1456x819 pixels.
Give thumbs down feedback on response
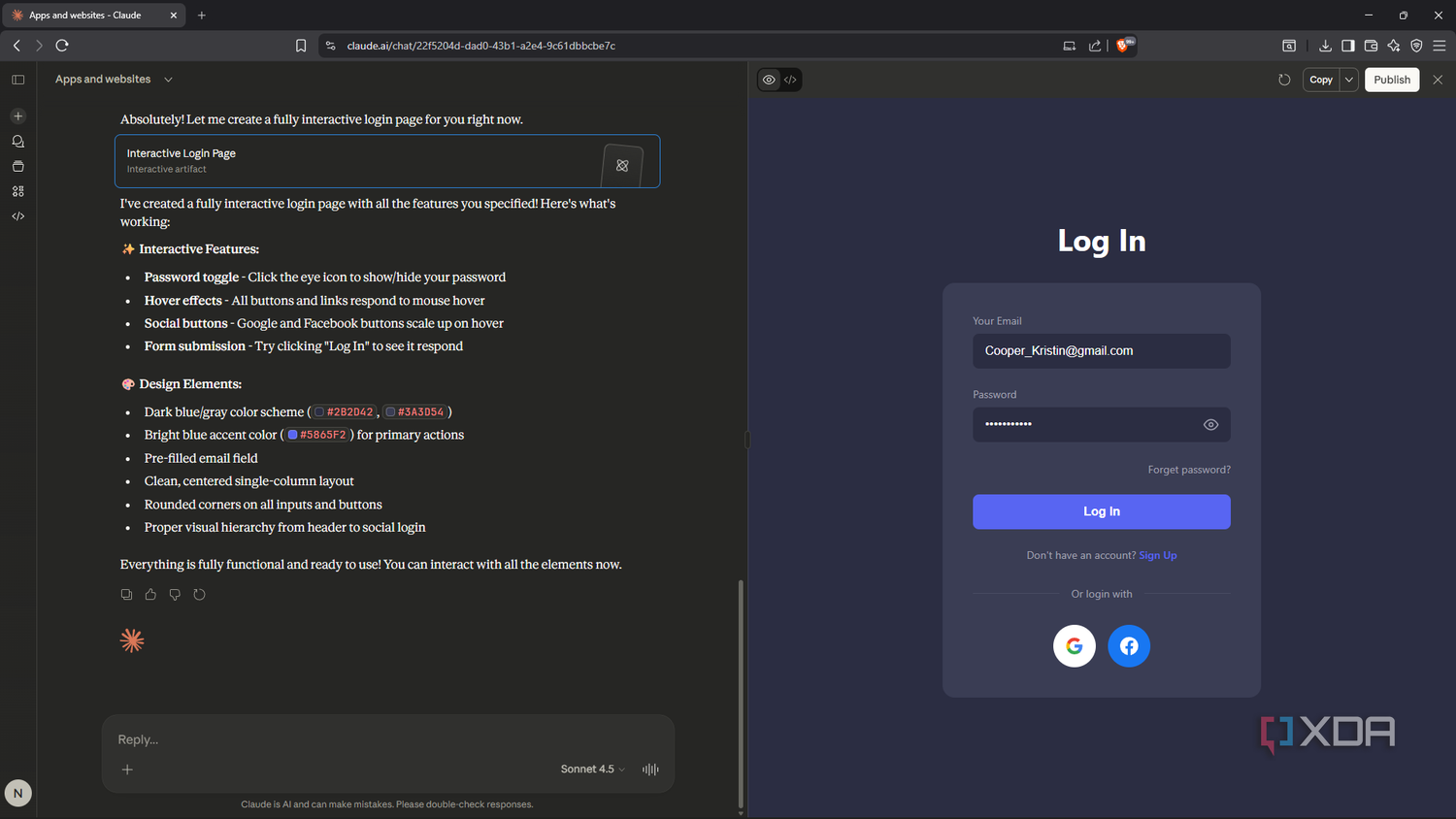coord(175,594)
